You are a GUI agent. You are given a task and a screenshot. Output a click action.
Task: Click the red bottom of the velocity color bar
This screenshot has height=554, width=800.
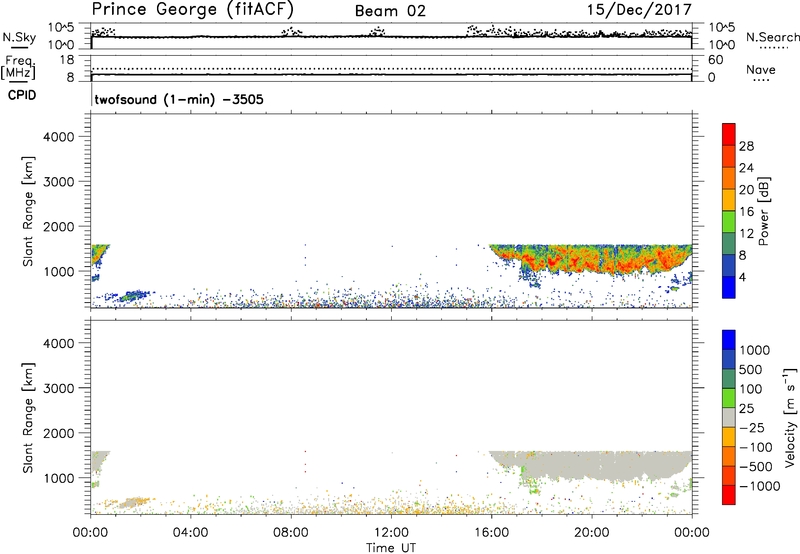click(729, 495)
